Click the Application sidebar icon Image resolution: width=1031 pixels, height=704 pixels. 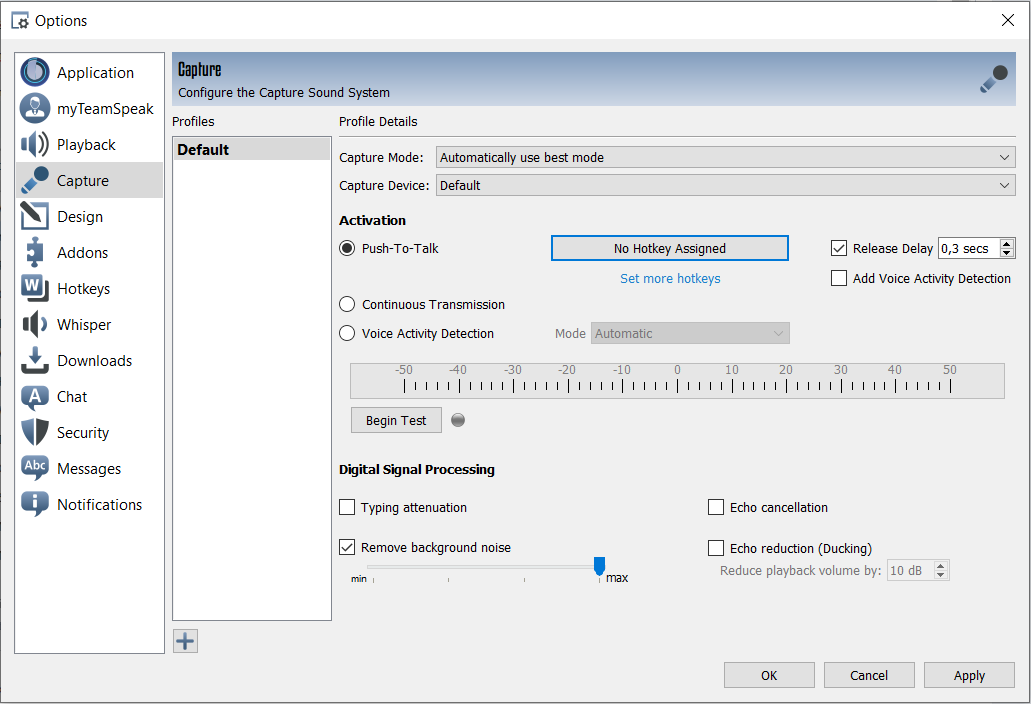click(x=35, y=72)
